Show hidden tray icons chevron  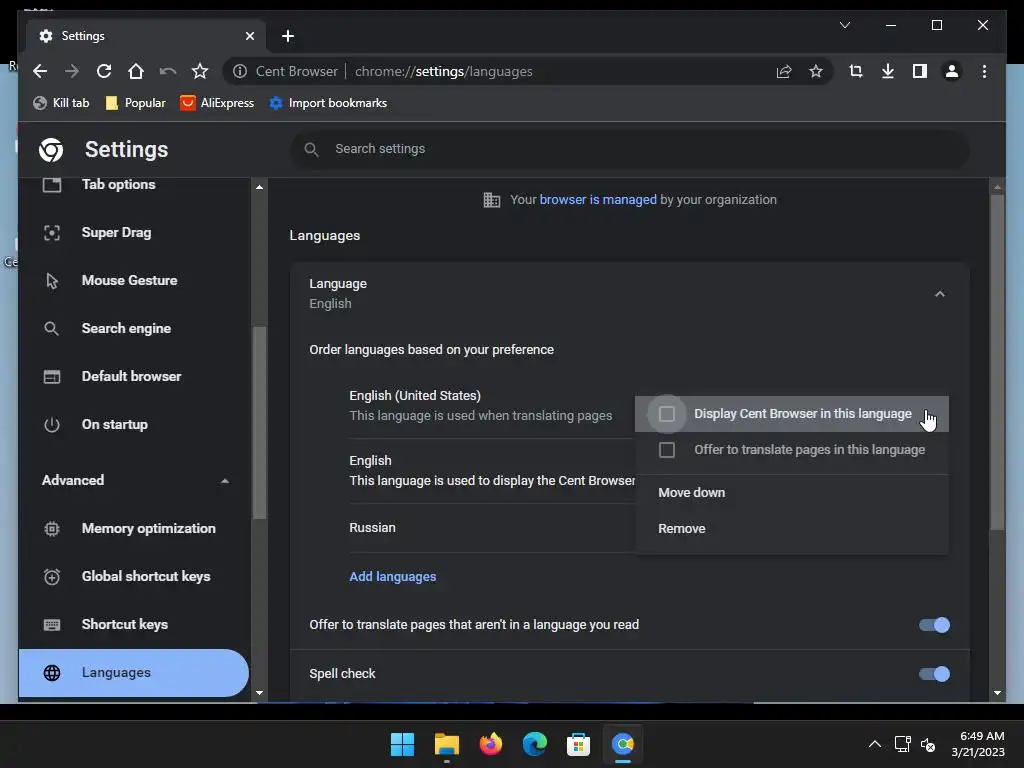point(874,744)
